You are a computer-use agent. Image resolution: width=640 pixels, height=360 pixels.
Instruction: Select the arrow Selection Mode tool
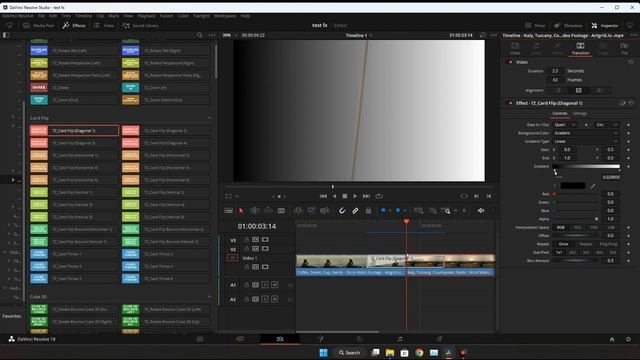(x=241, y=211)
